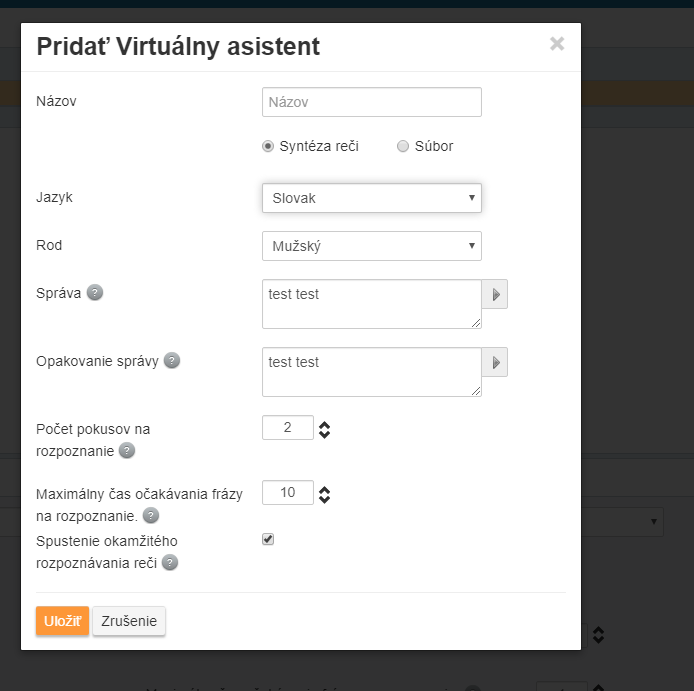Play the Správa message preview
This screenshot has height=691, width=694.
pyautogui.click(x=495, y=294)
